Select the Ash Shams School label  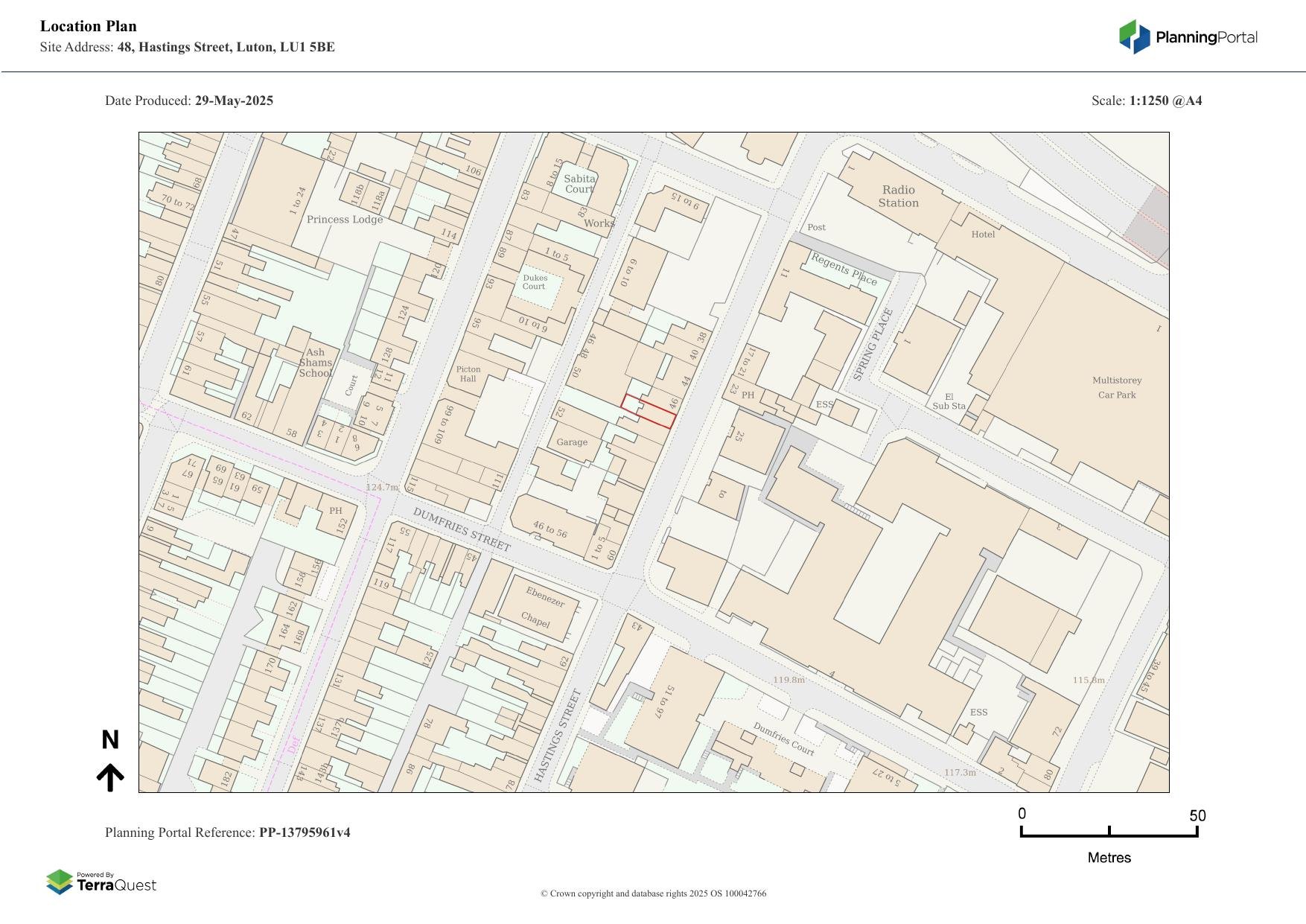(315, 363)
